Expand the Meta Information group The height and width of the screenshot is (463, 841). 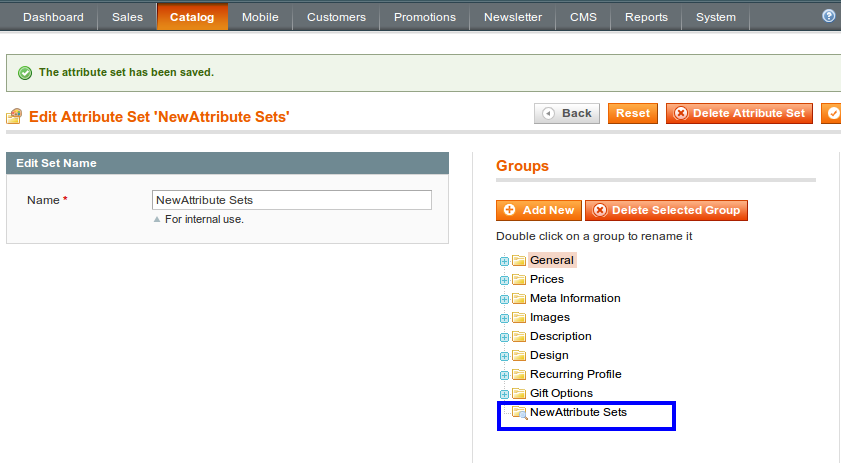[504, 299]
